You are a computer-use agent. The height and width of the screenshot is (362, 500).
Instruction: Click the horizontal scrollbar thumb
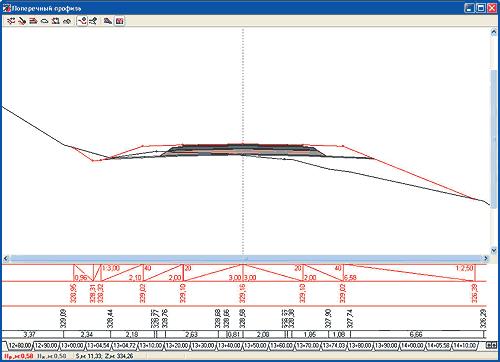(245, 258)
